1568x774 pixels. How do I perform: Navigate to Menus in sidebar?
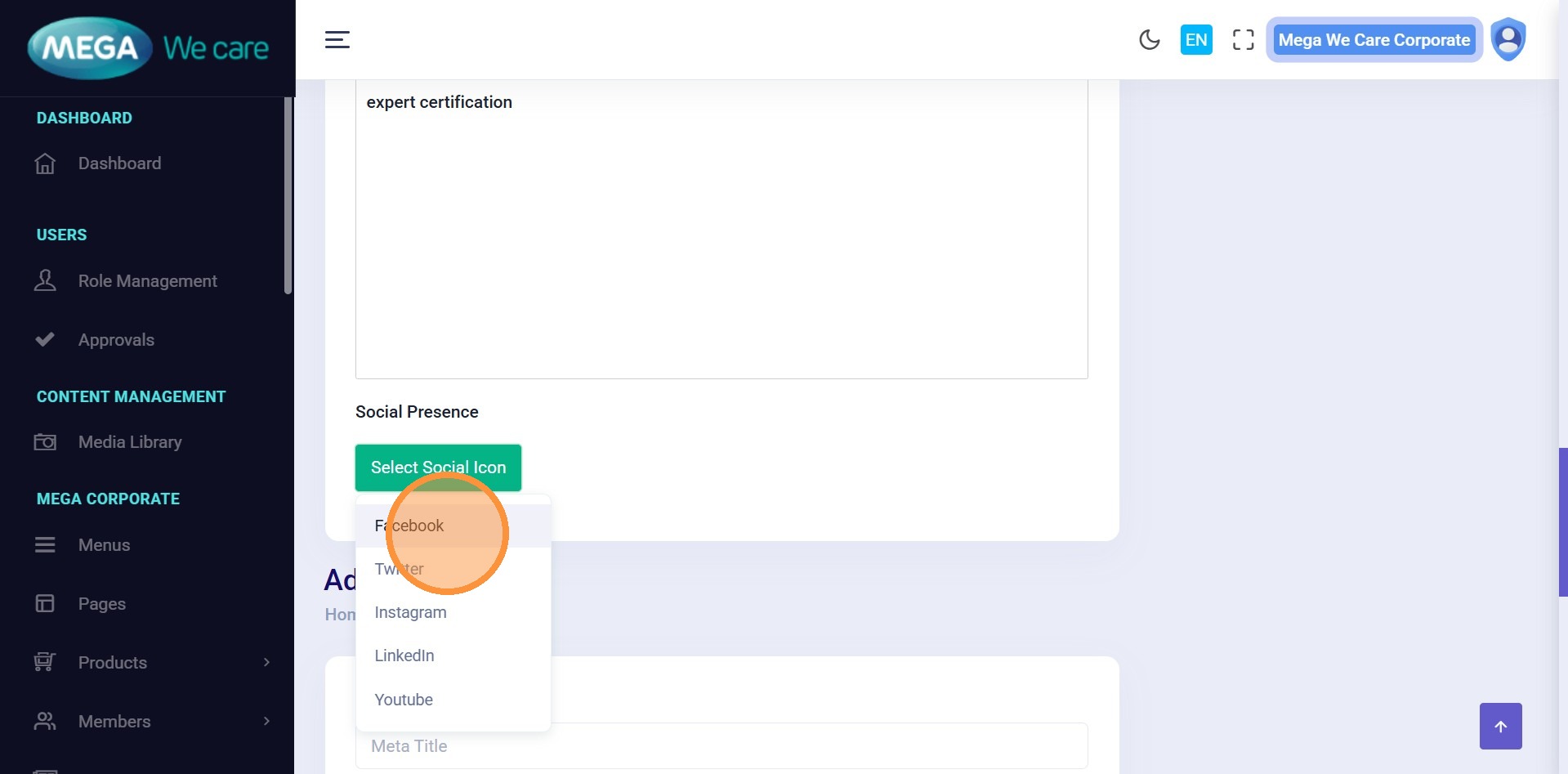(x=104, y=545)
